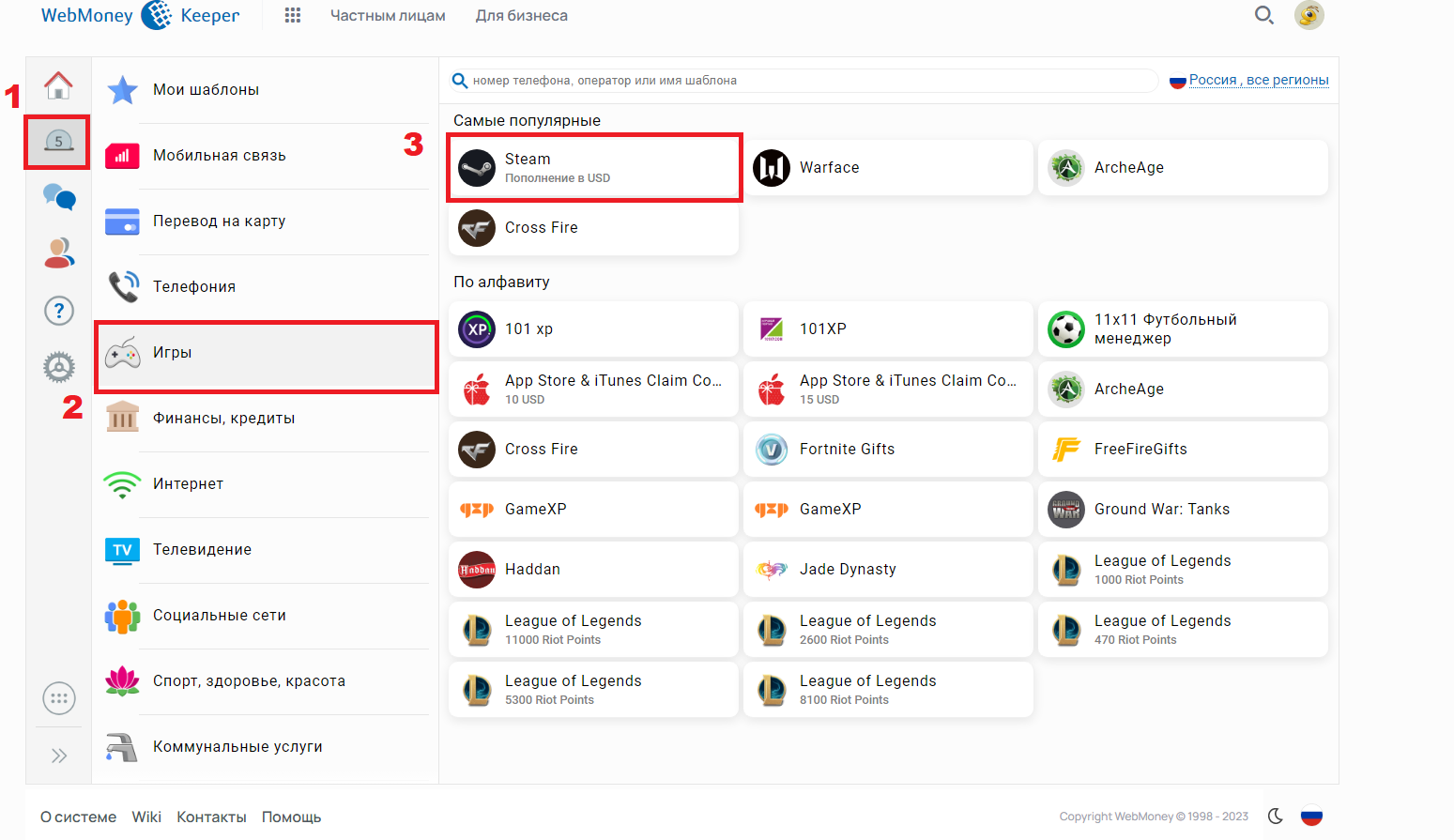Open Ground War: Tanks card
The height and width of the screenshot is (840, 1454).
tap(1183, 510)
